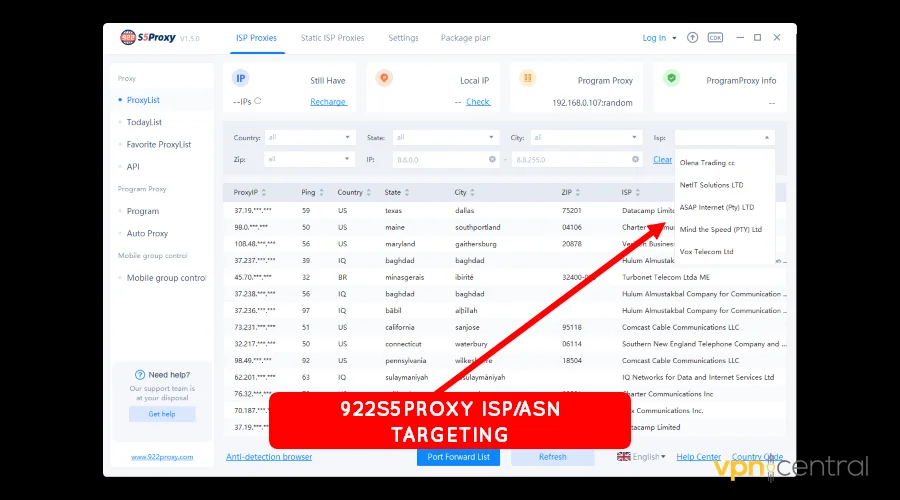Click the Get help button
Viewport: 900px width, 500px height.
pyautogui.click(x=162, y=414)
